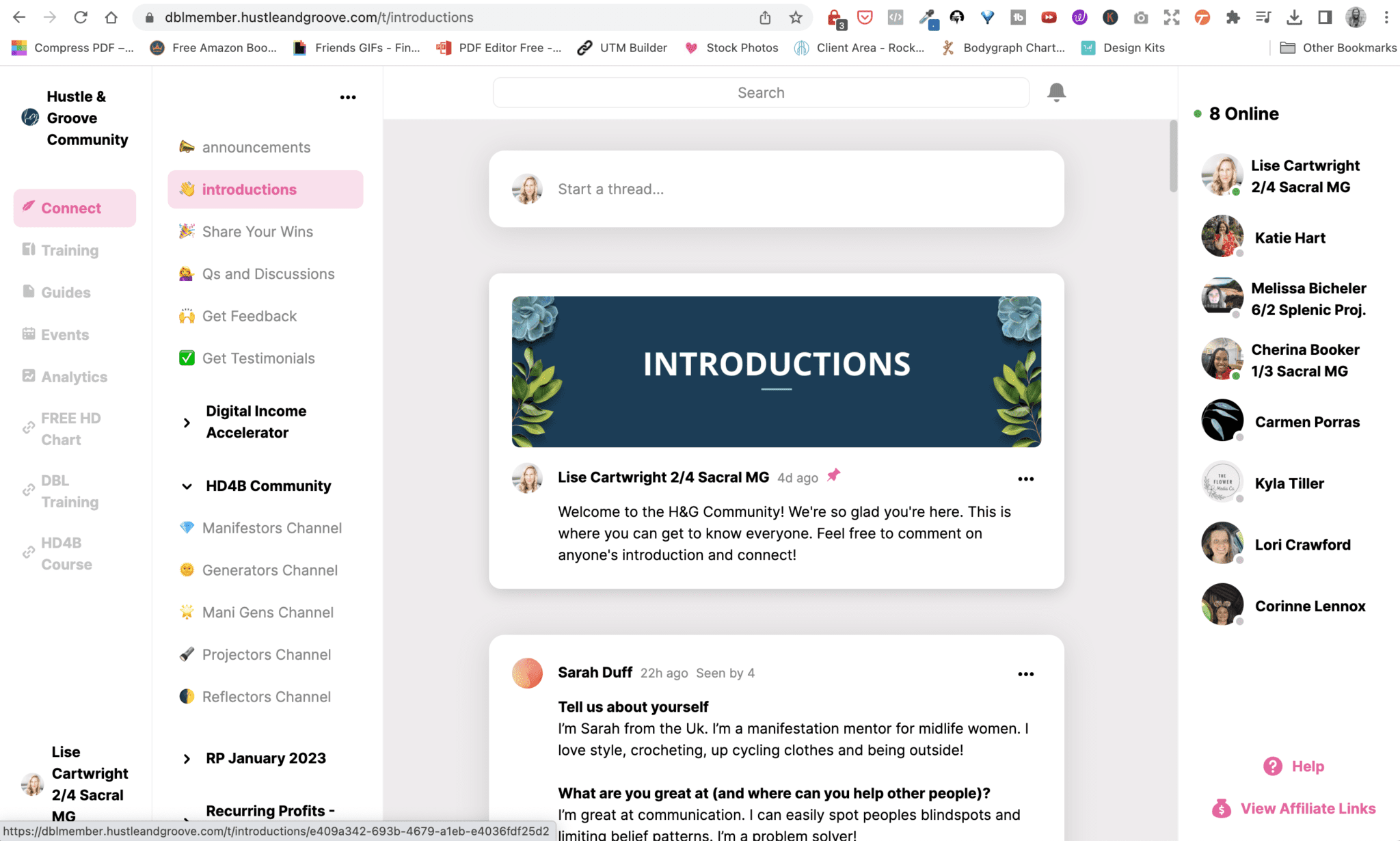Image resolution: width=1400 pixels, height=841 pixels.
Task: Go to the browser home page
Action: pos(111,17)
